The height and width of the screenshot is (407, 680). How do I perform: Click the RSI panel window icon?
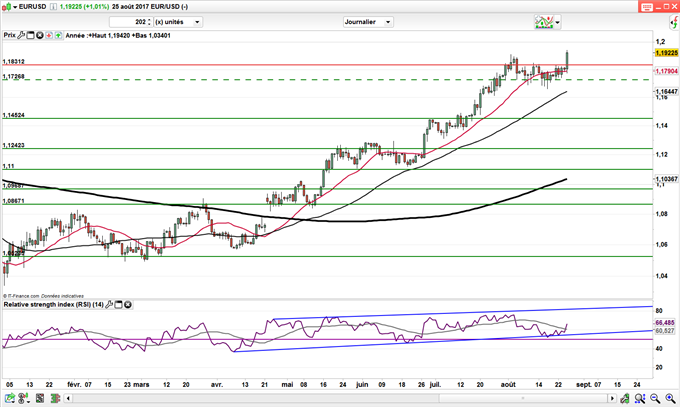pos(119,305)
